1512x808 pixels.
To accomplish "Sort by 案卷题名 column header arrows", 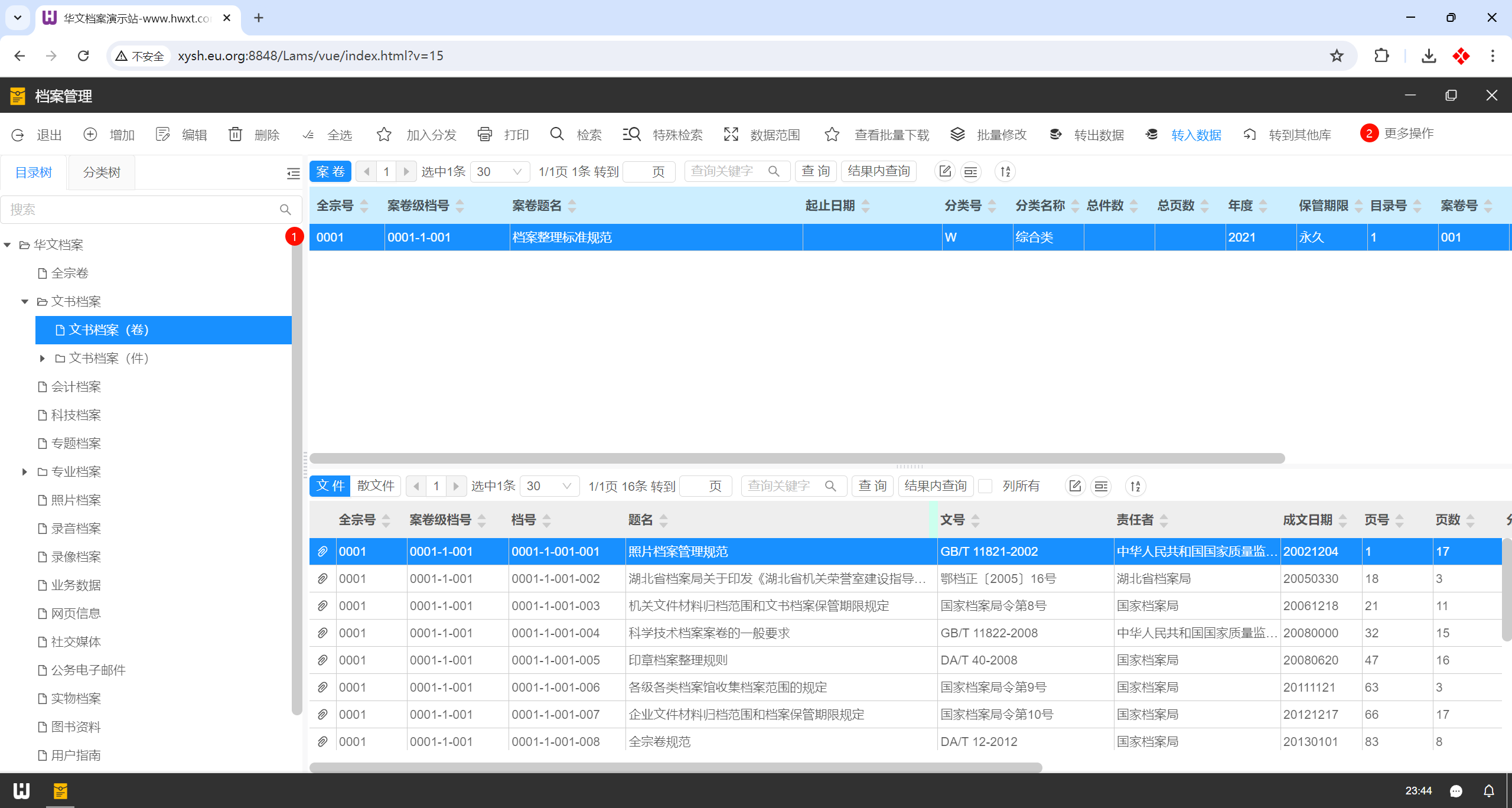I will pyautogui.click(x=572, y=206).
